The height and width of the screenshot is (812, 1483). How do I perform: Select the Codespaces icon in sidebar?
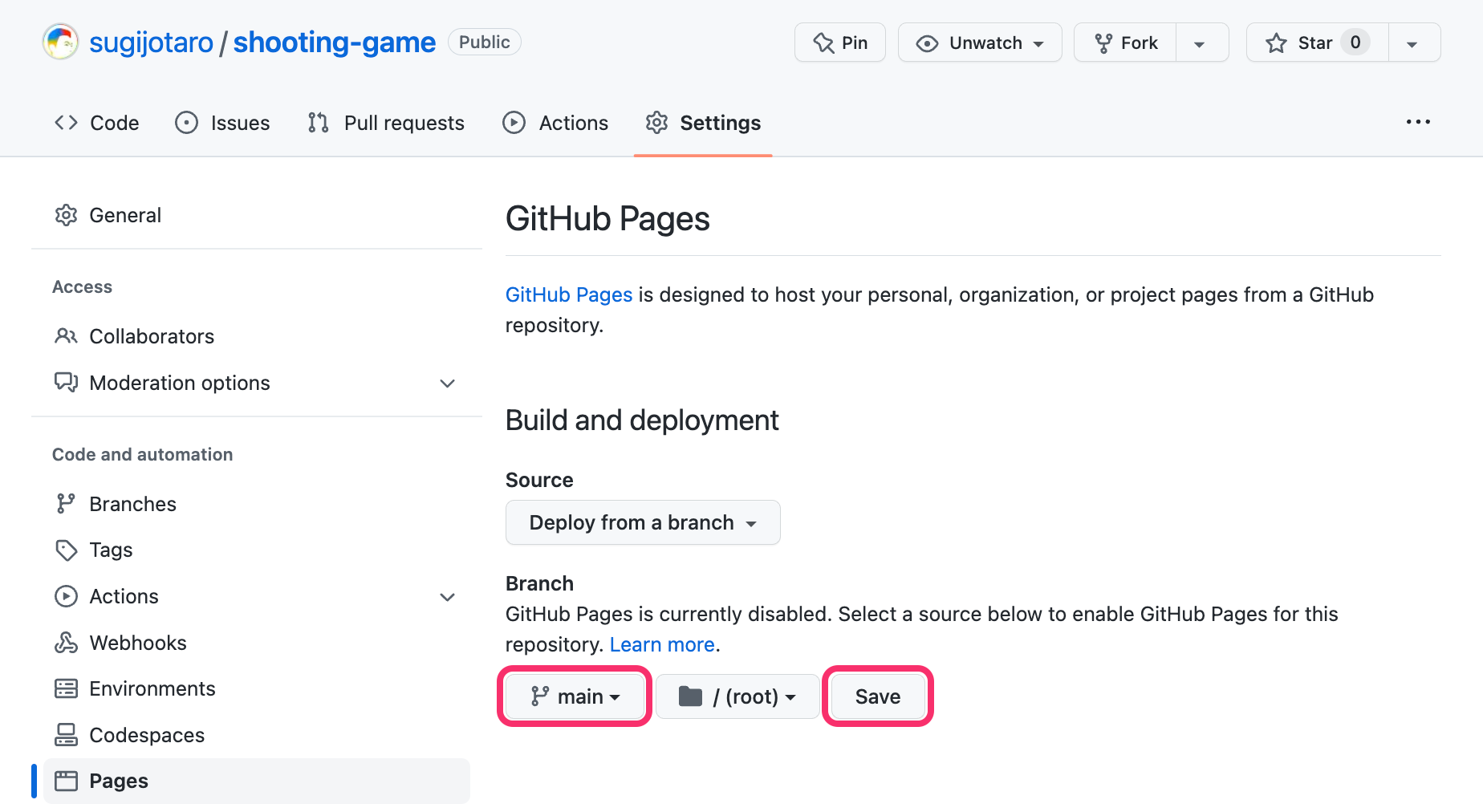(66, 734)
